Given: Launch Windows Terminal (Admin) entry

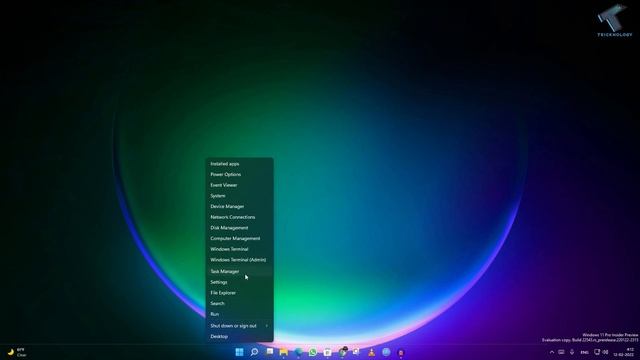Looking at the screenshot, I should pyautogui.click(x=239, y=260).
